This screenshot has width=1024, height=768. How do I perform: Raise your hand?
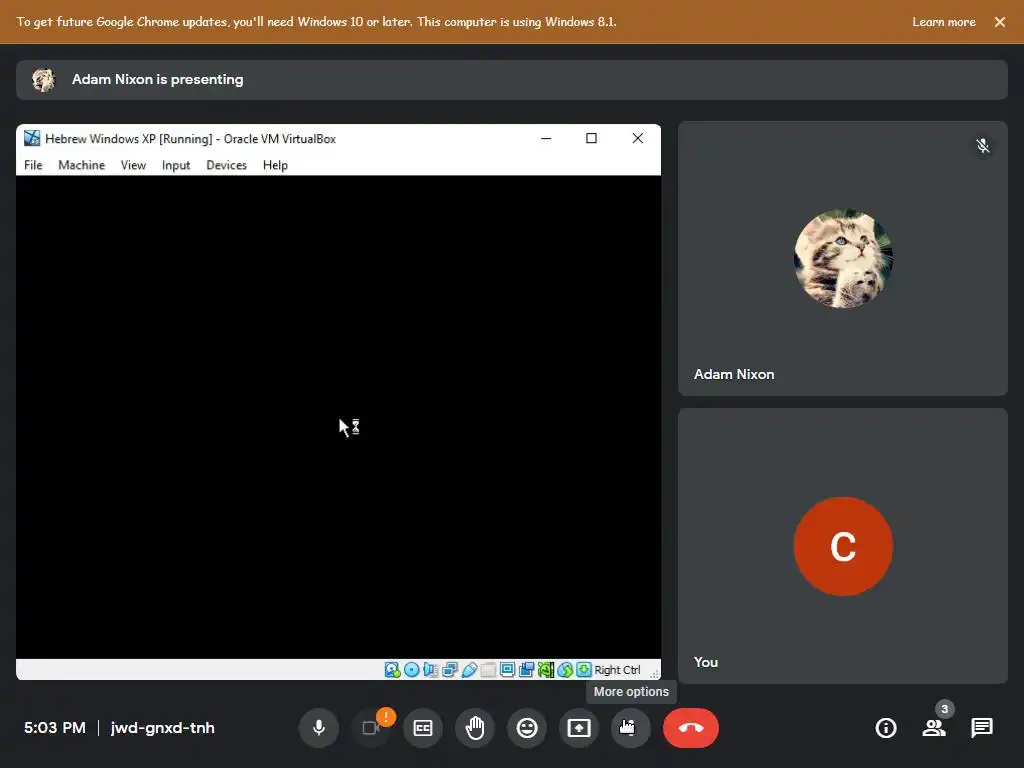(x=475, y=728)
